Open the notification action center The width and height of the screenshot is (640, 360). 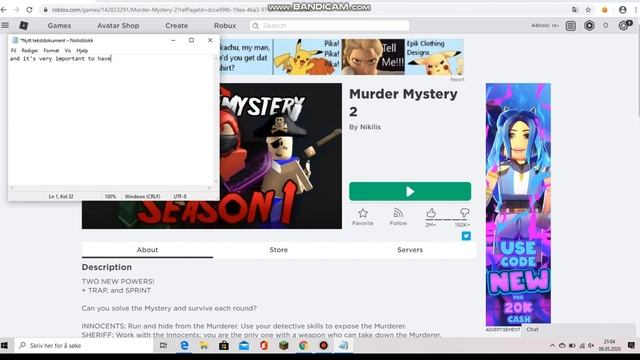[631, 345]
